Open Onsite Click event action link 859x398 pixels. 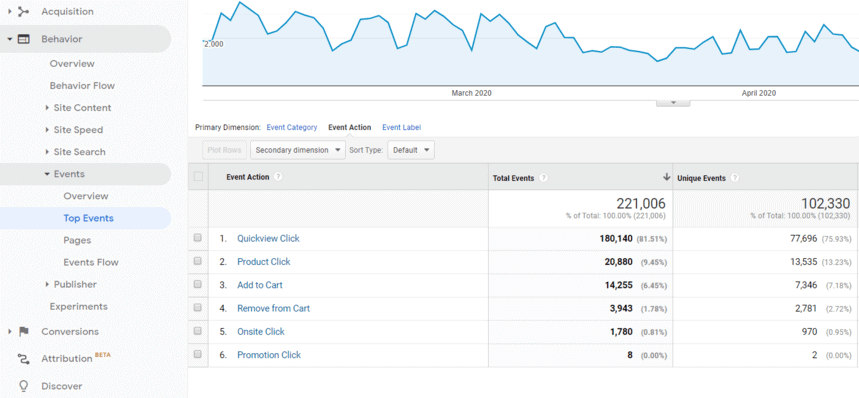[261, 332]
